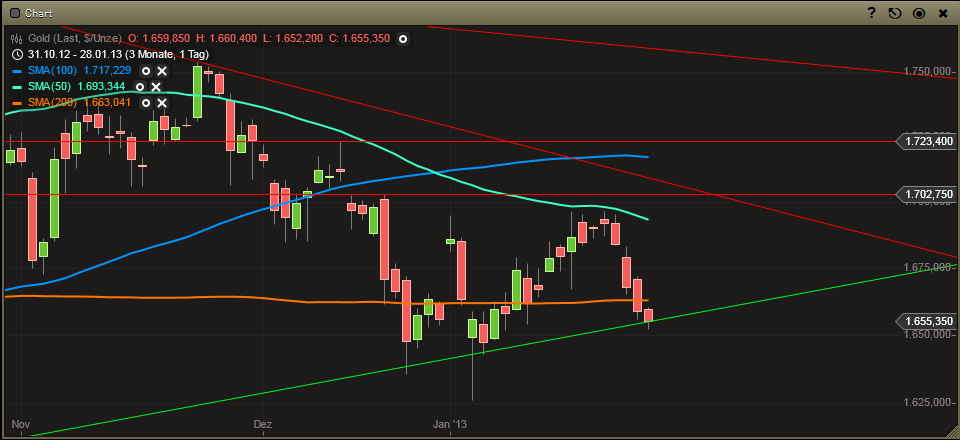Remove the SMA(200) indicator with its X
The image size is (960, 440).
click(x=162, y=102)
